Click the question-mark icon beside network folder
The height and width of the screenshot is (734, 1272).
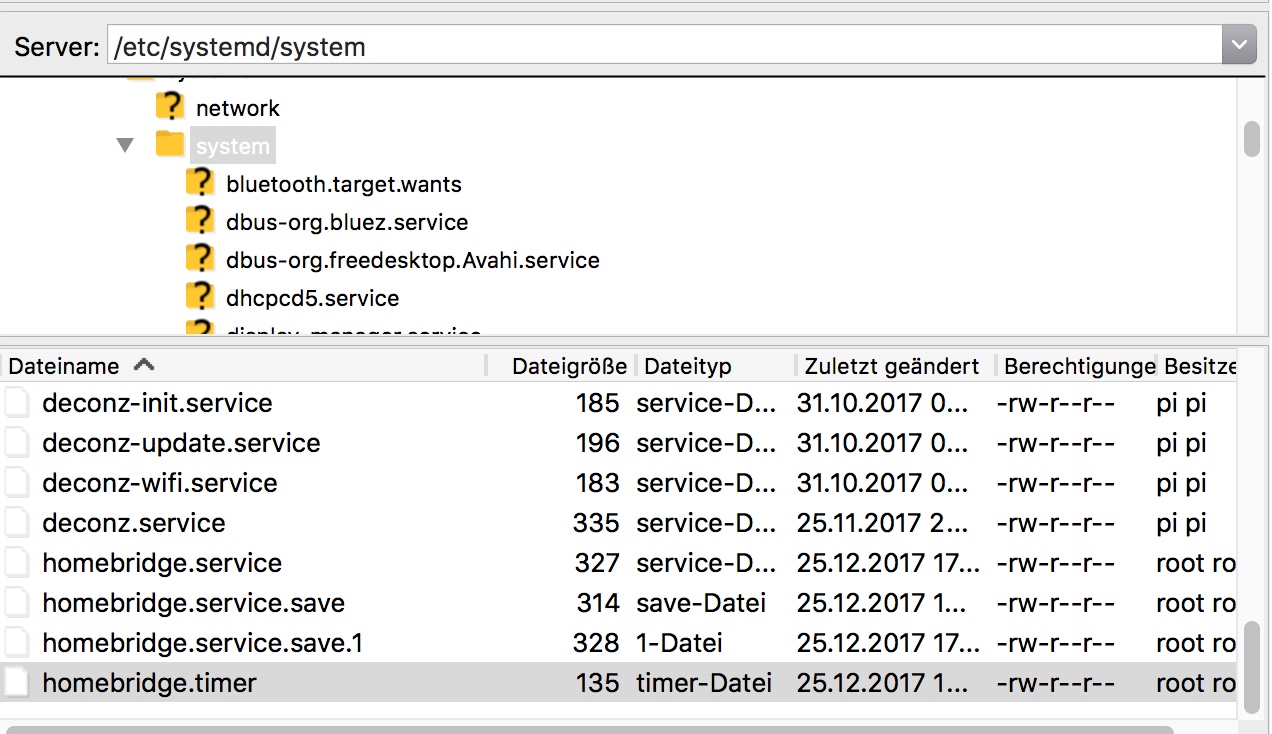tap(171, 107)
